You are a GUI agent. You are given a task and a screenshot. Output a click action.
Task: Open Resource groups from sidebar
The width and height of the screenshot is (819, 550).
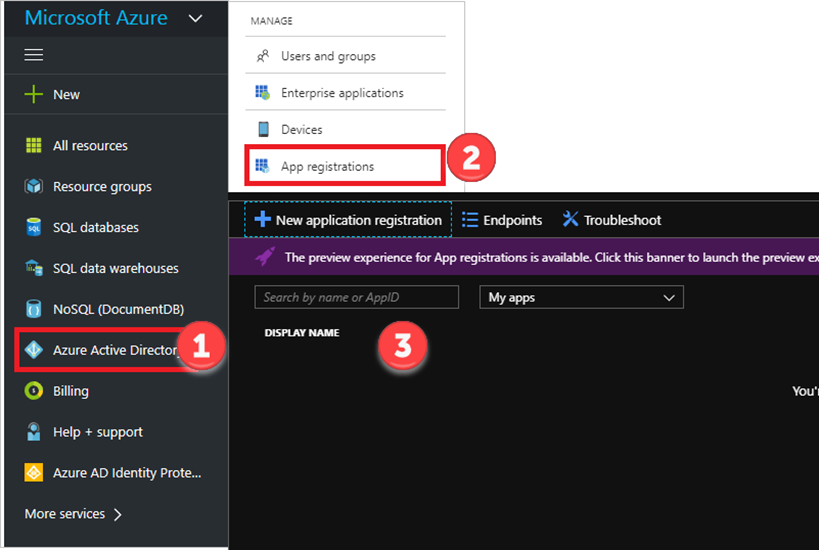[116, 186]
